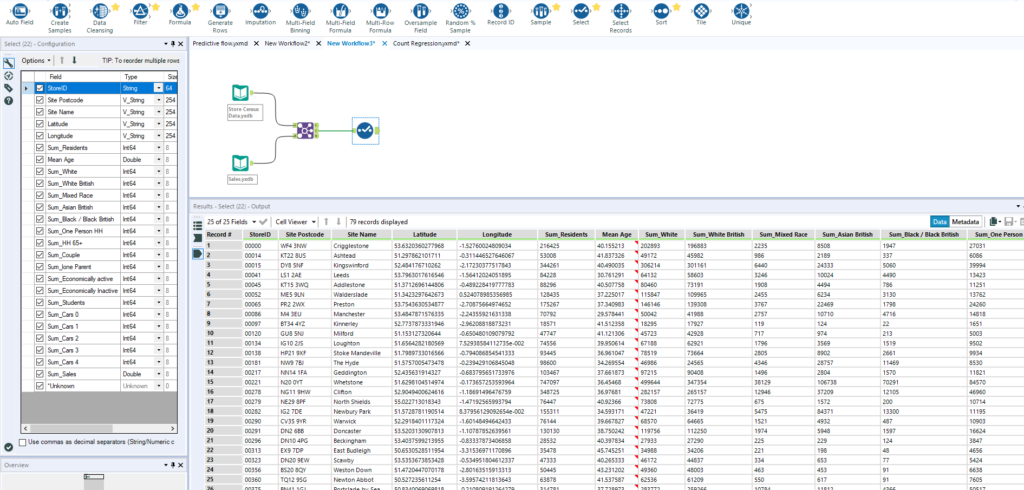Open the Site Postcode type dropdown
Screen dimensions: 1024x490
tap(159, 100)
